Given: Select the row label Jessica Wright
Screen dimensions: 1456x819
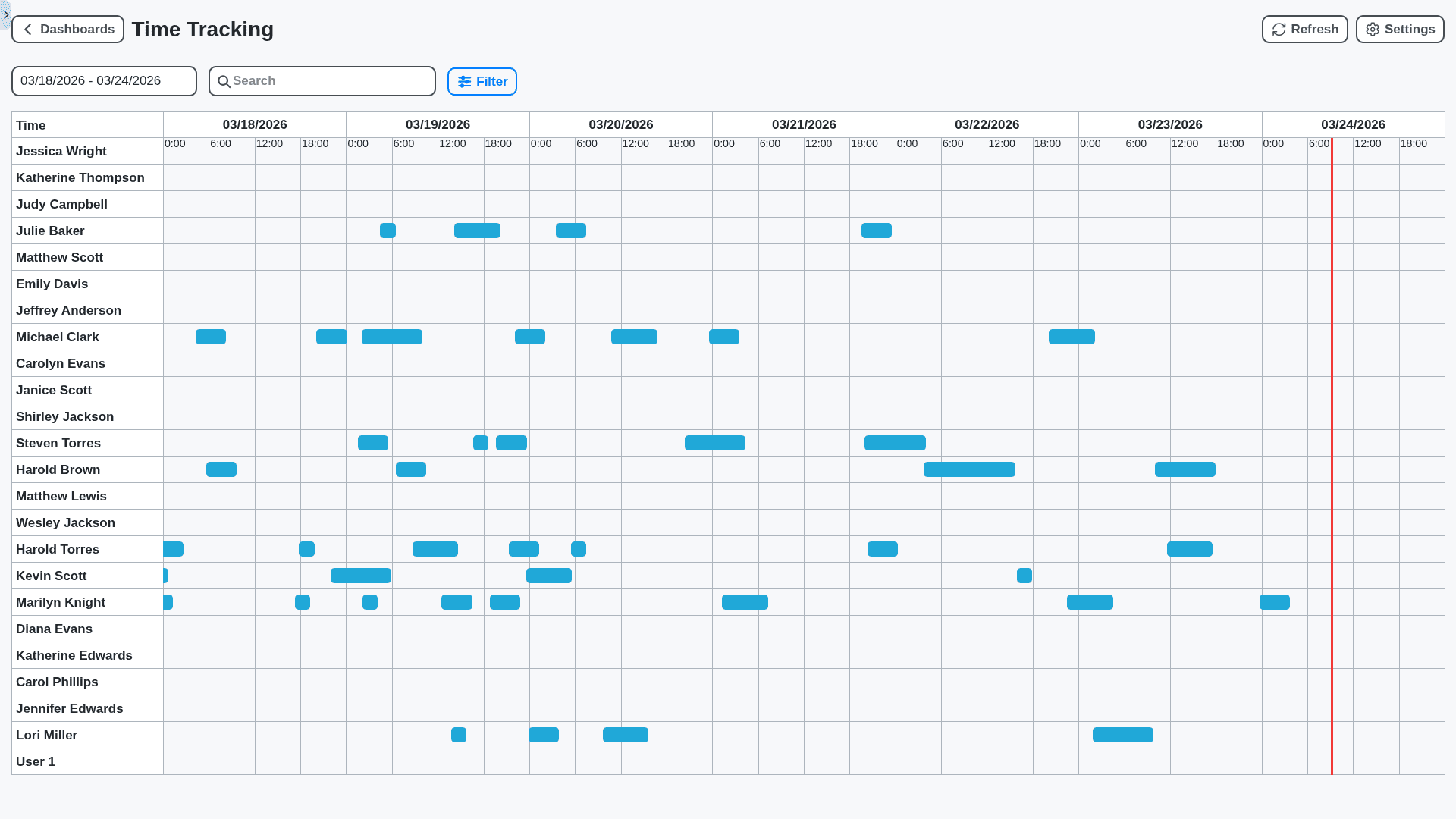Looking at the screenshot, I should pos(61,151).
